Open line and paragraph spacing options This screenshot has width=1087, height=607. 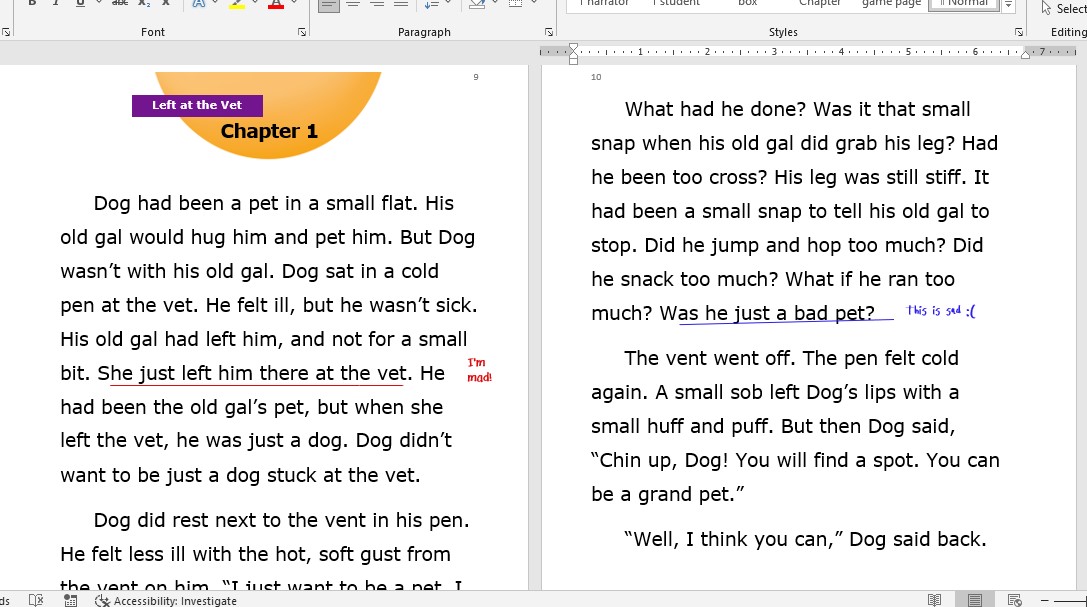pyautogui.click(x=431, y=5)
